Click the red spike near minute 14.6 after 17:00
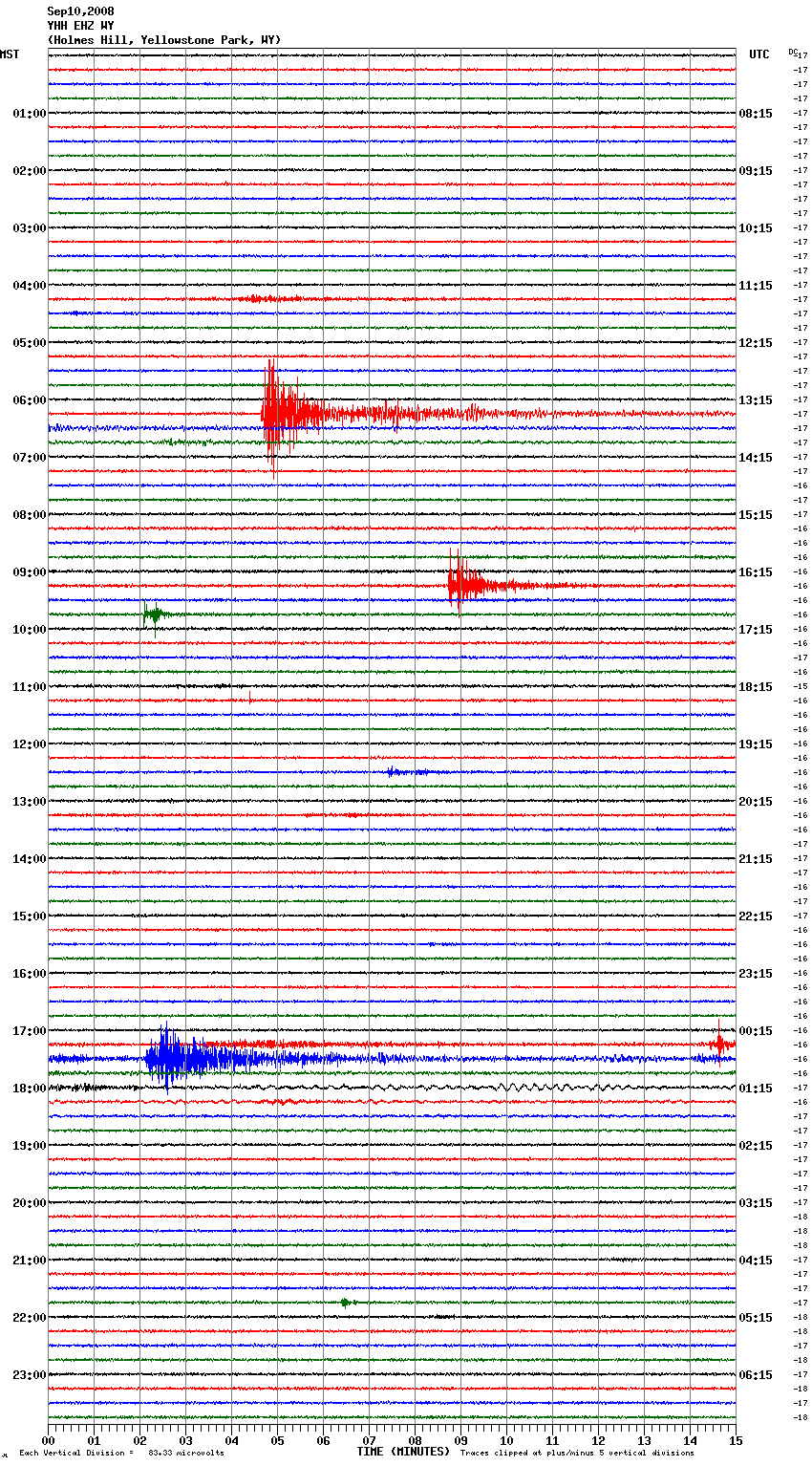 [719, 1043]
